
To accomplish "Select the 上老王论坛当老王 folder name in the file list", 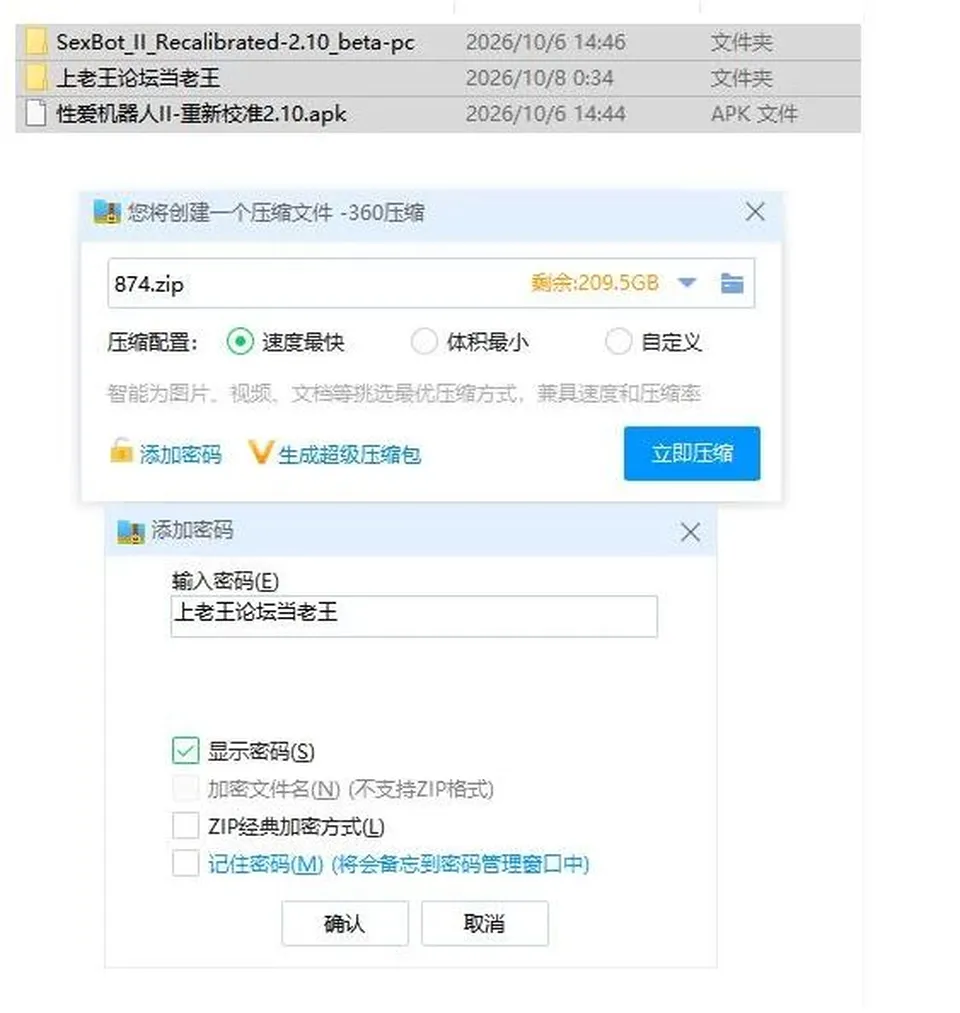I will pos(138,78).
